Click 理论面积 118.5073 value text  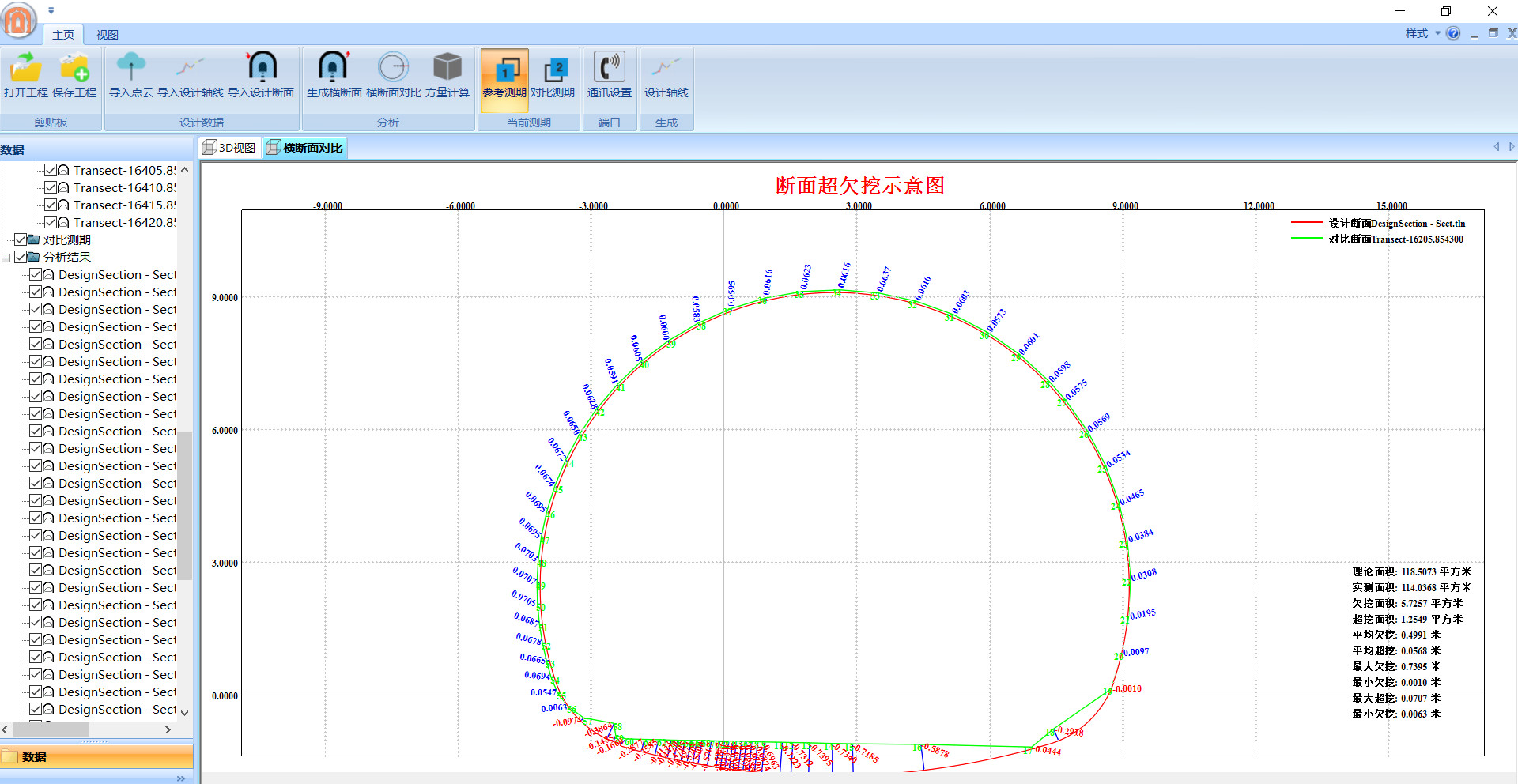(1411, 571)
